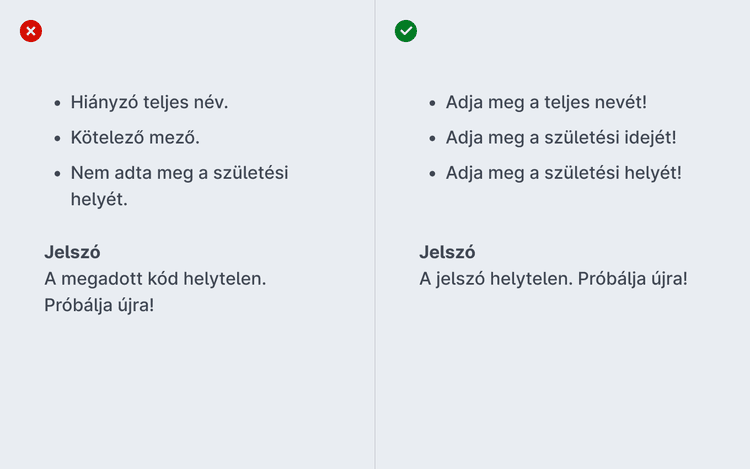
Task: Select 'Adja meg a teljes nevét!' item
Action: click(546, 102)
